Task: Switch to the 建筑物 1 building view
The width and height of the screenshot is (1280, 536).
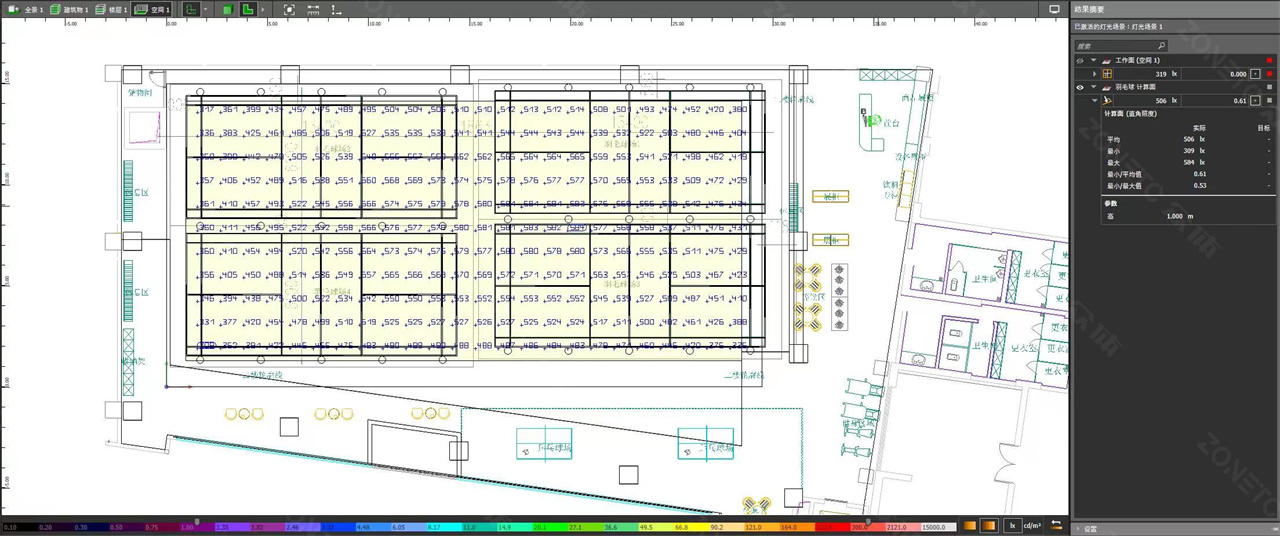Action: tap(69, 9)
